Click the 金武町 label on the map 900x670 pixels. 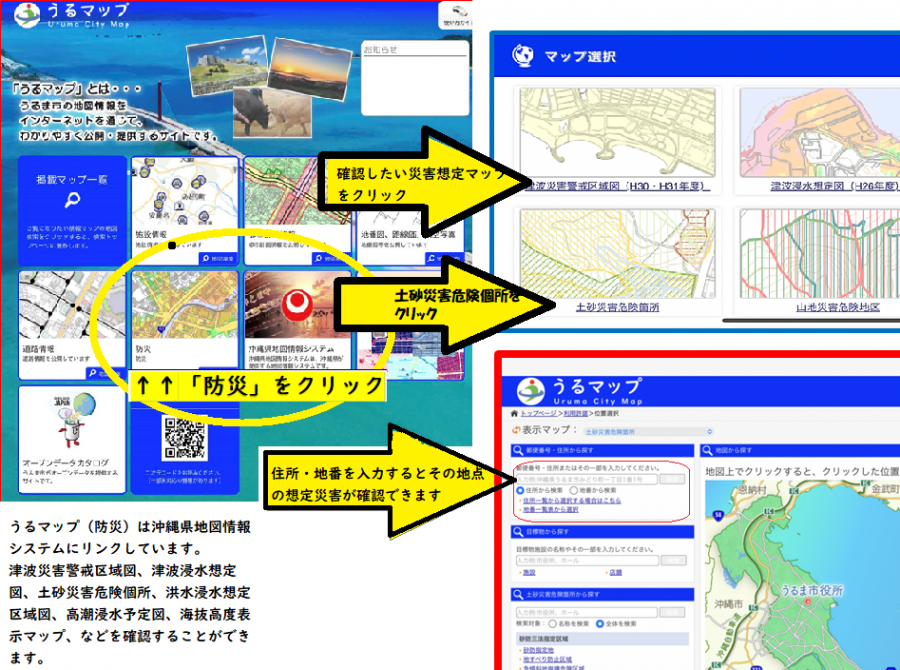[x=885, y=489]
